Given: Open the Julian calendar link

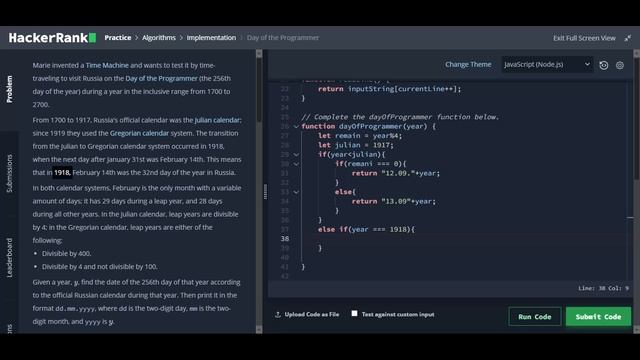Looking at the screenshot, I should [218, 120].
